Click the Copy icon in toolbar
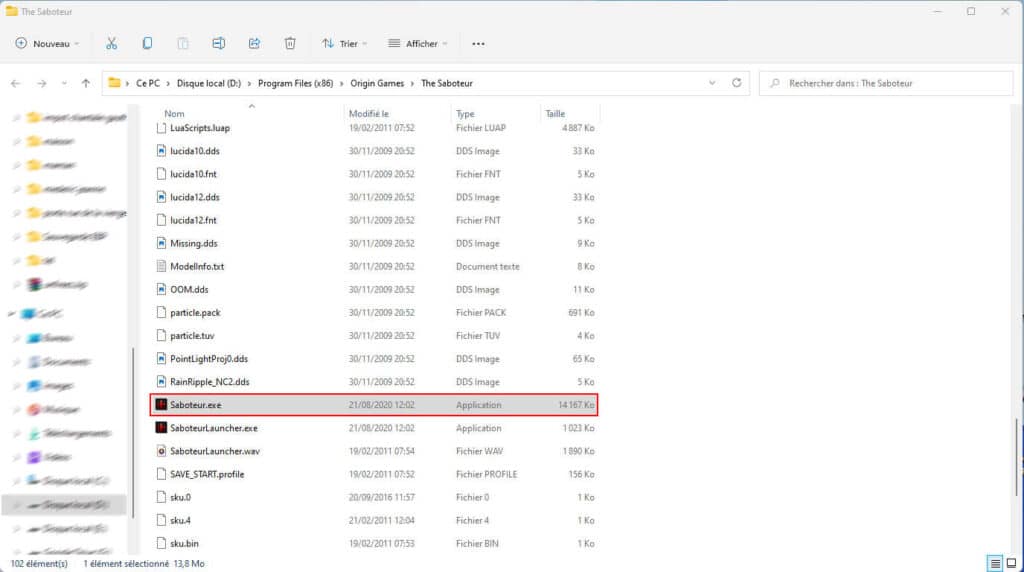This screenshot has width=1024, height=572. click(147, 43)
